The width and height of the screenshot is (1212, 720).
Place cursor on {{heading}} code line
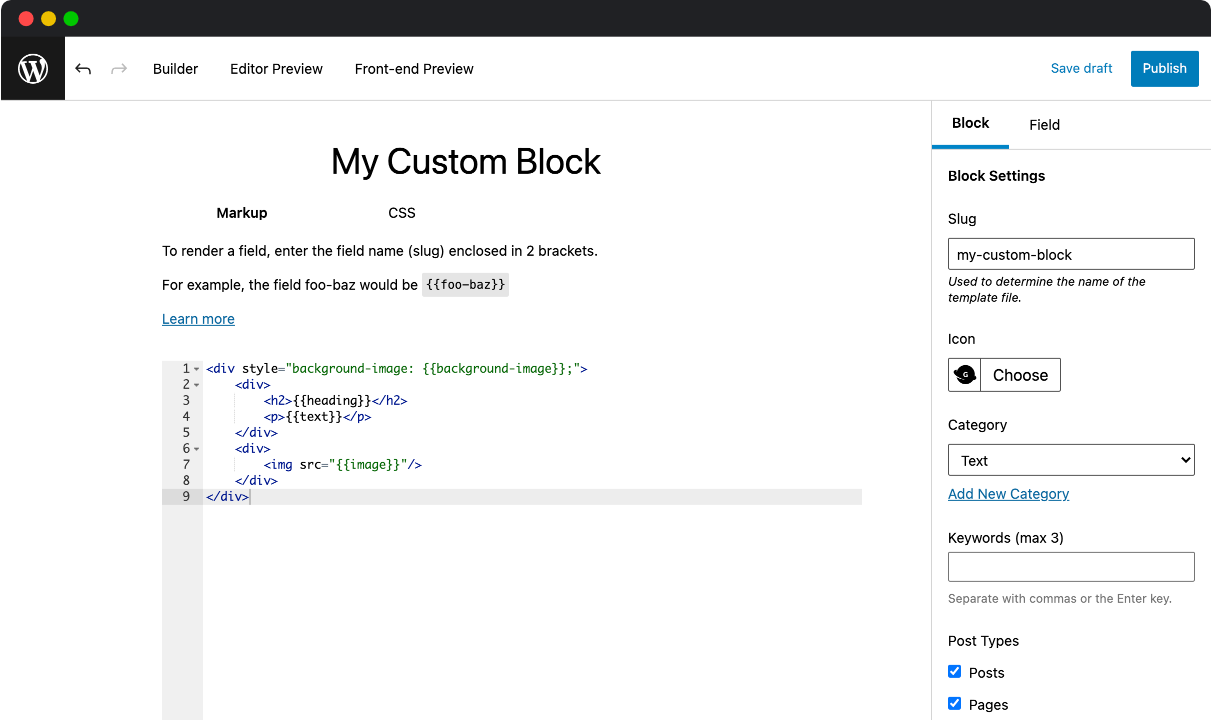[335, 400]
